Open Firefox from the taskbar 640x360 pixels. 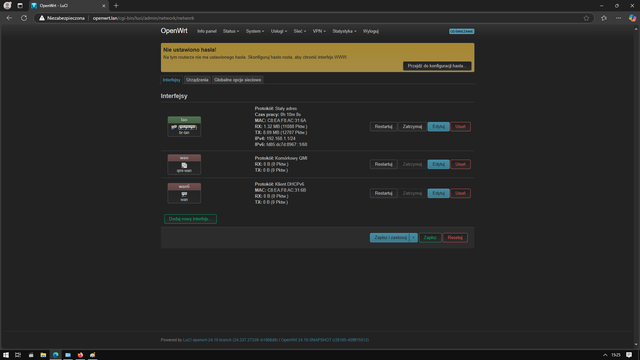pyautogui.click(x=80, y=355)
